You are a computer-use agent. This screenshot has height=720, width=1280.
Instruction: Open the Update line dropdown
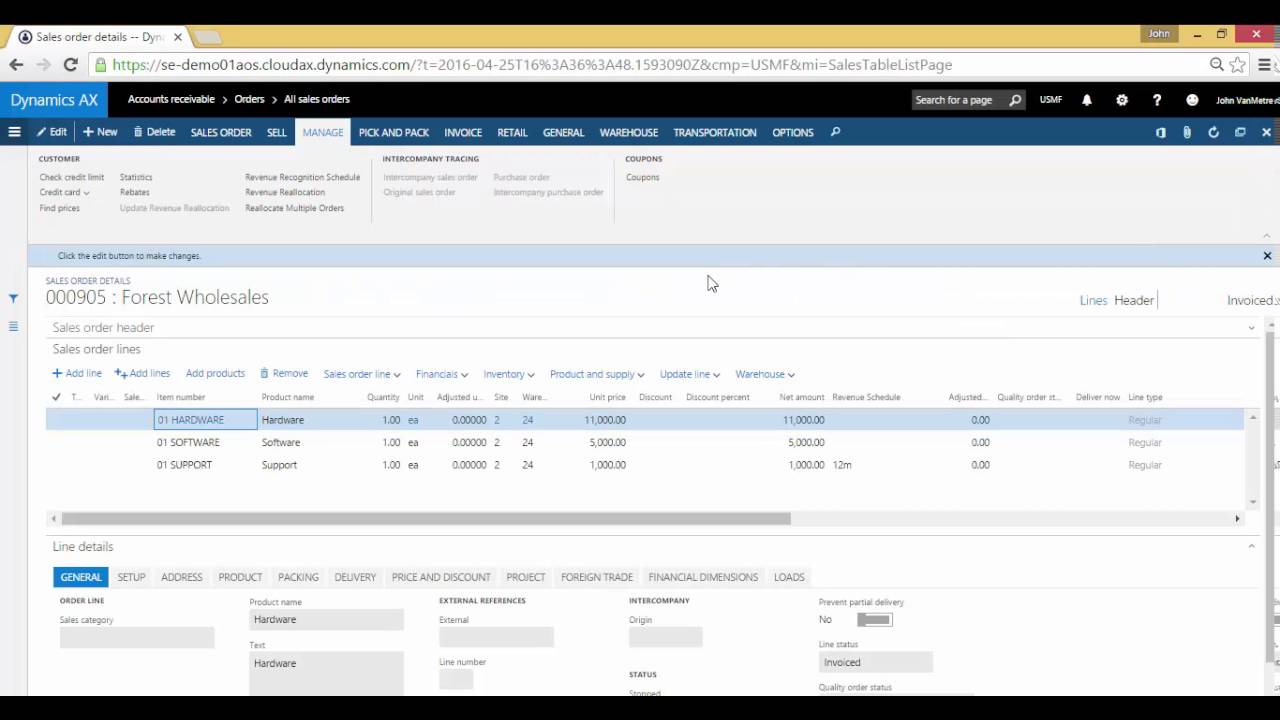[x=690, y=374]
